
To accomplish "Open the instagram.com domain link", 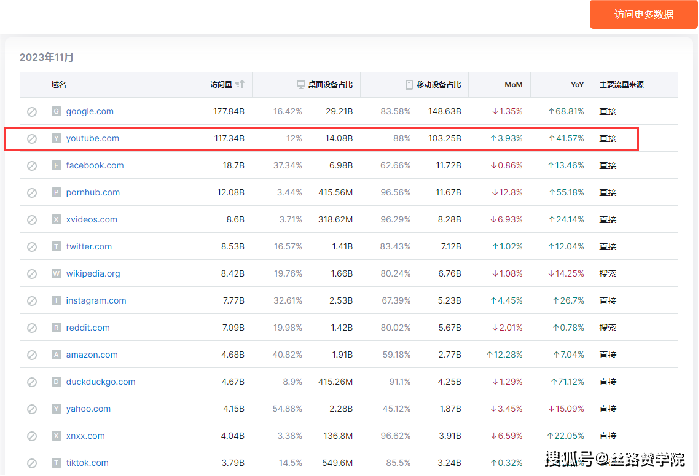I will pos(96,301).
